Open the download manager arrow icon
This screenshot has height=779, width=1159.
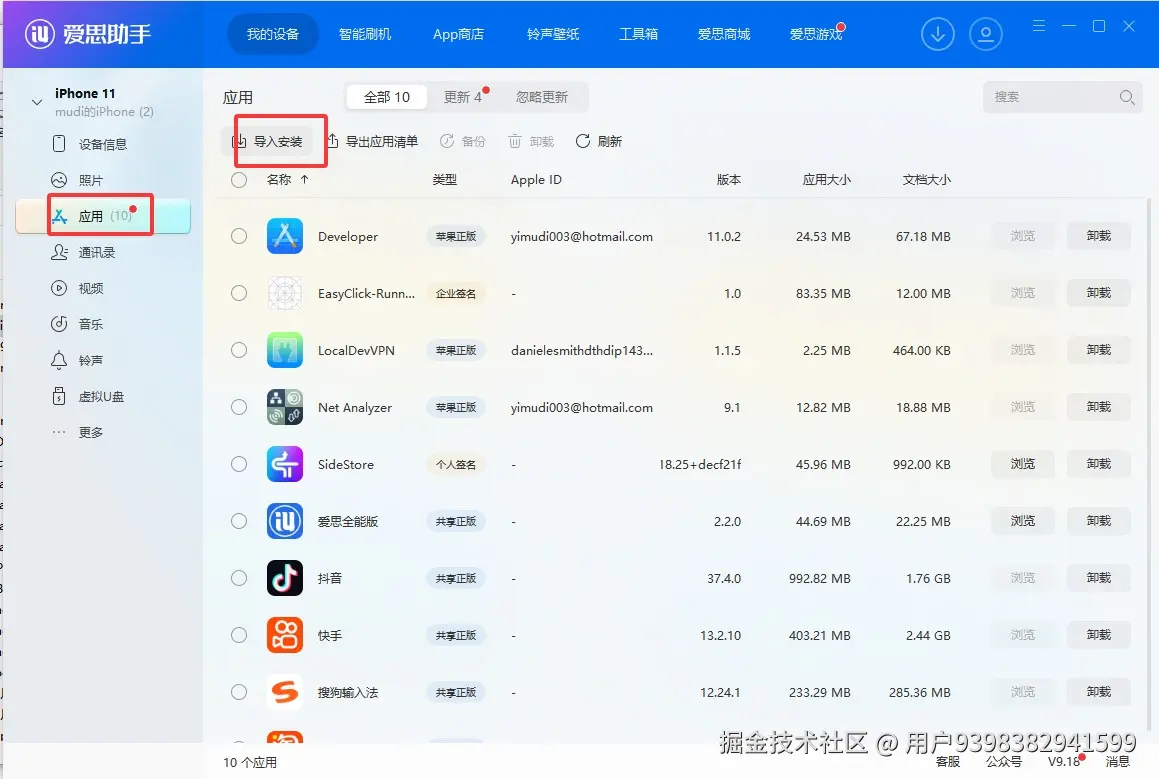tap(937, 34)
